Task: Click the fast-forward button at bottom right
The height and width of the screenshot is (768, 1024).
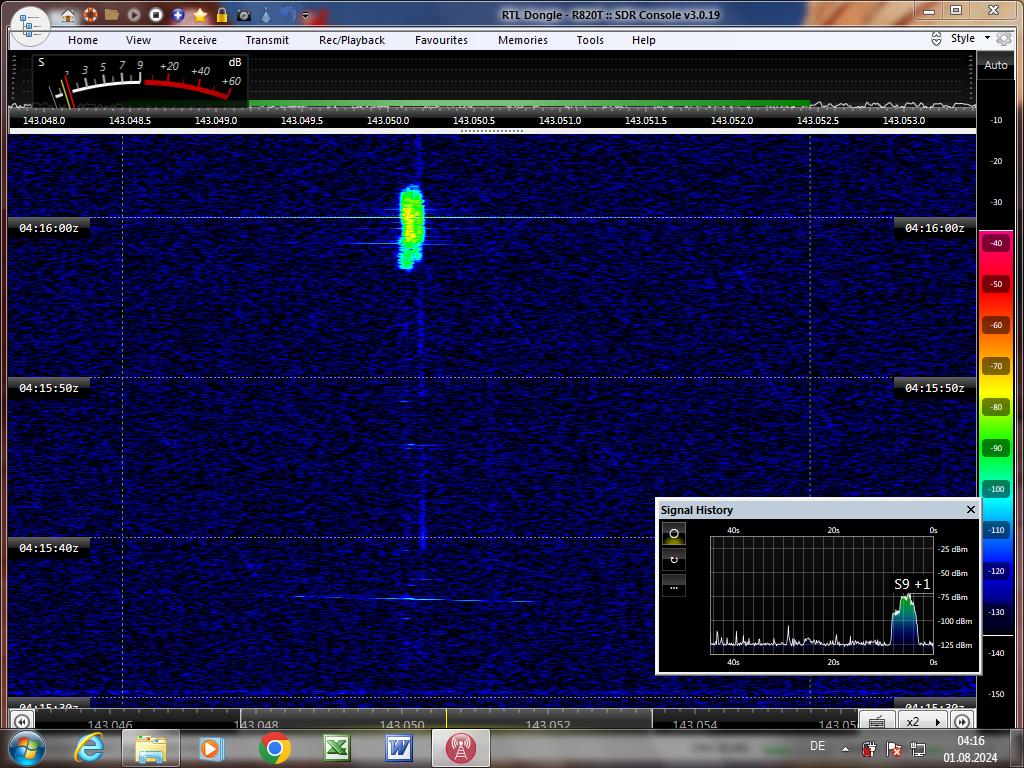Action: [962, 721]
